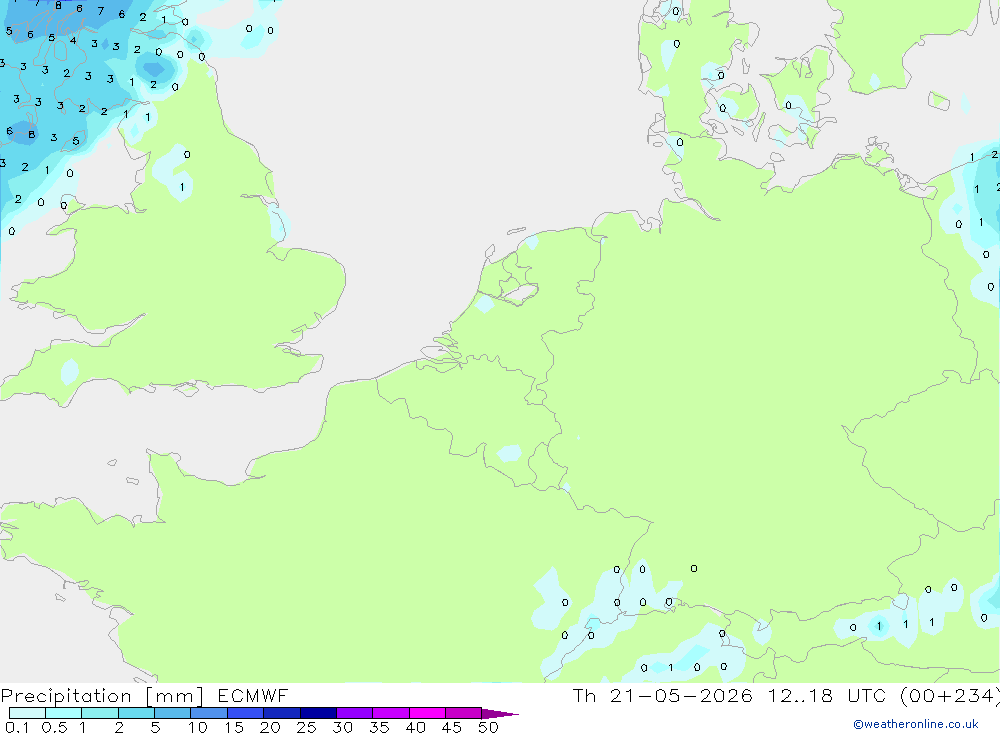This screenshot has height=733, width=1000.
Task: Select the royal blue 15 to 20 legend swatch
Action: pyautogui.click(x=246, y=713)
